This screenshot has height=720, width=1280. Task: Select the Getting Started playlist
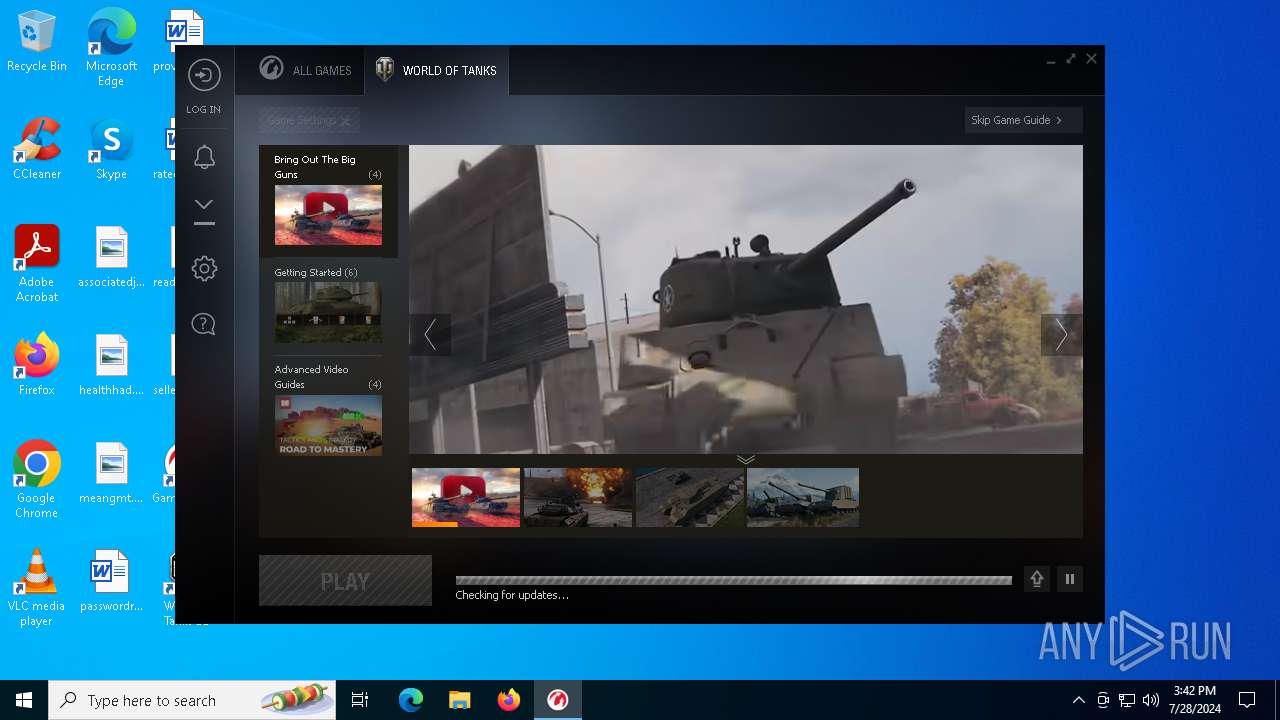(328, 305)
